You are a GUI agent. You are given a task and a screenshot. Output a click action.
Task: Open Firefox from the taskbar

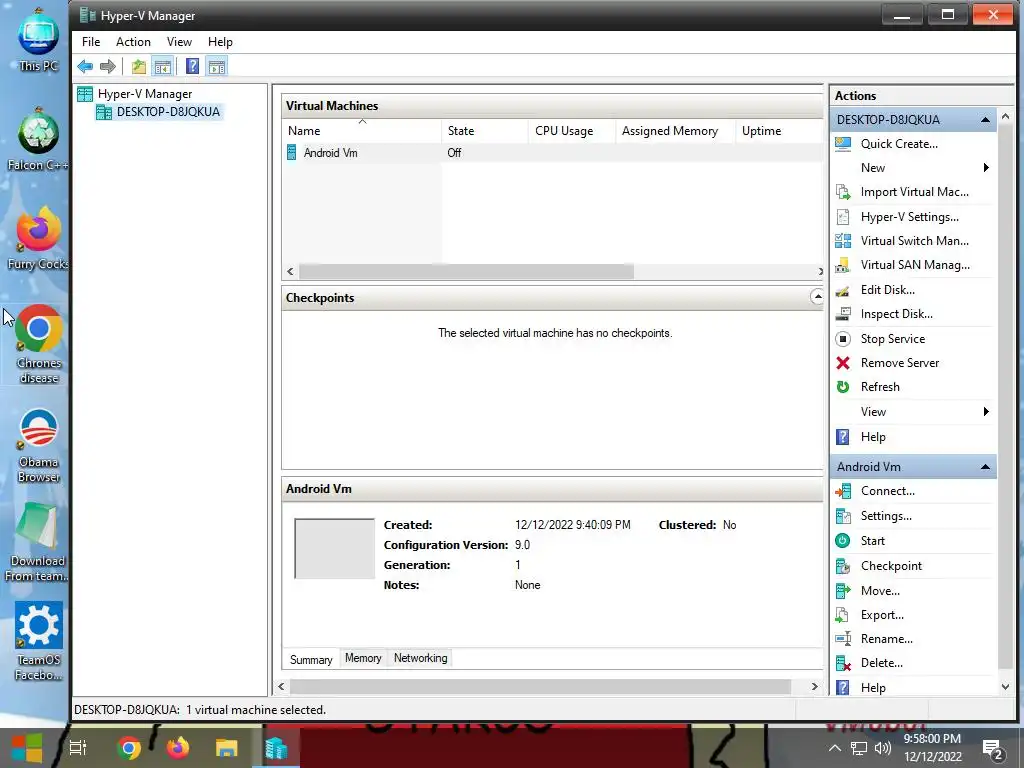[178, 748]
